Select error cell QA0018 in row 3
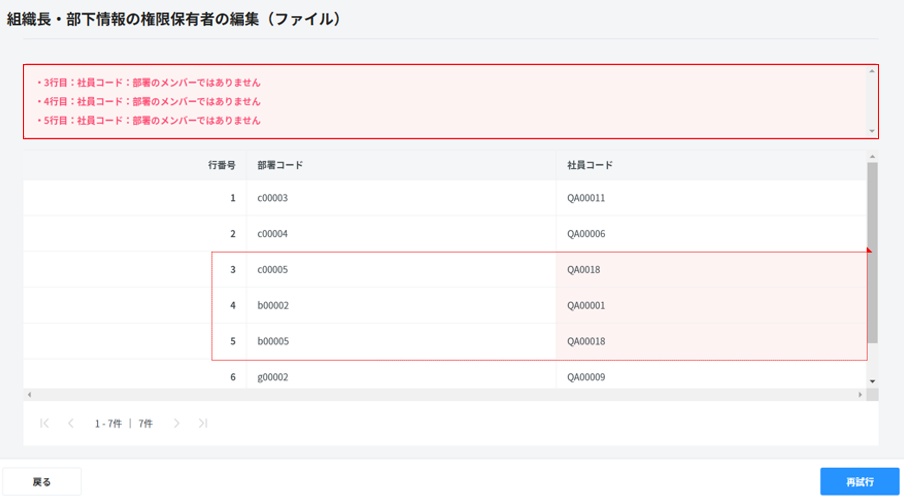Screen dimensions: 904x499 pos(584,270)
